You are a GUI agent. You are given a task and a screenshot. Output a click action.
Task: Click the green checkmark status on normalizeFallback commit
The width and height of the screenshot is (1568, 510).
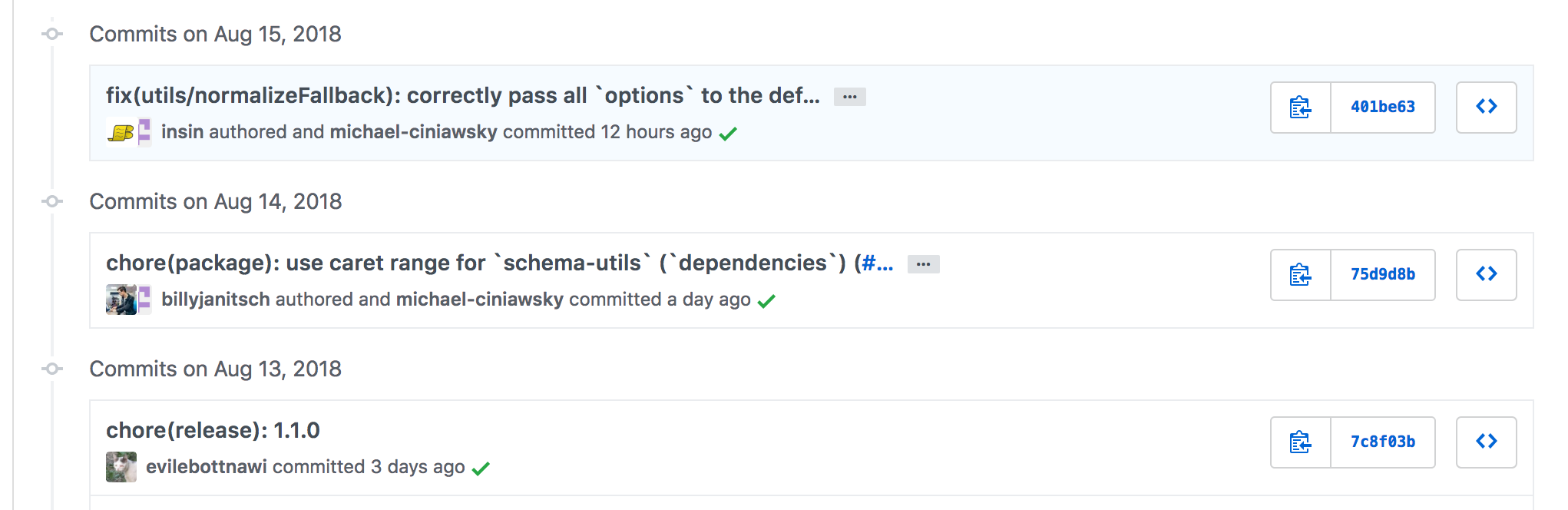tap(728, 134)
